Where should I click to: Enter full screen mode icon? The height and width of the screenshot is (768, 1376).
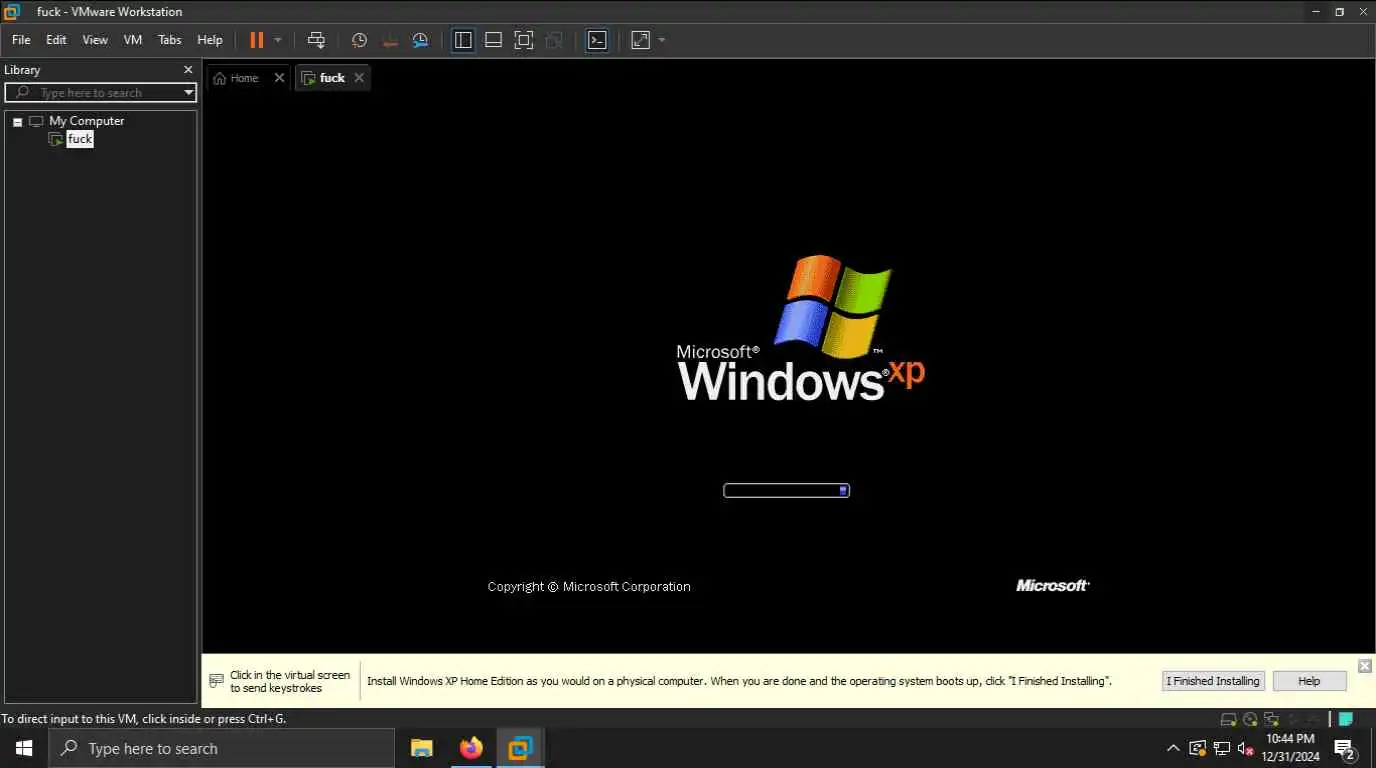click(523, 40)
